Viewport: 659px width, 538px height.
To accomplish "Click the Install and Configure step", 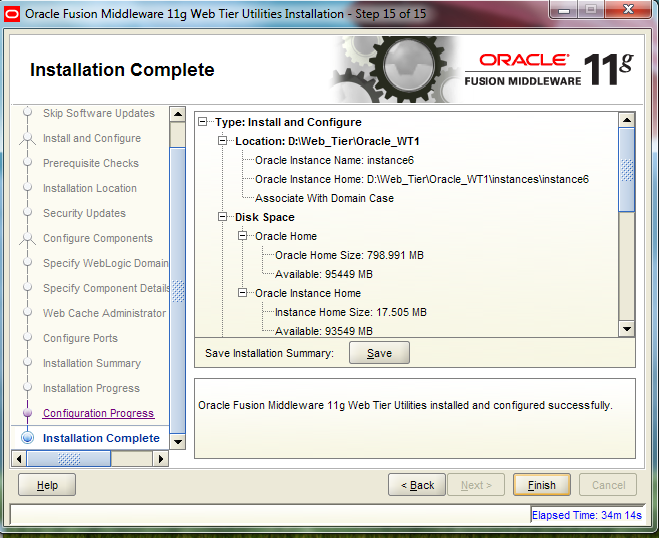I will pyautogui.click(x=92, y=138).
